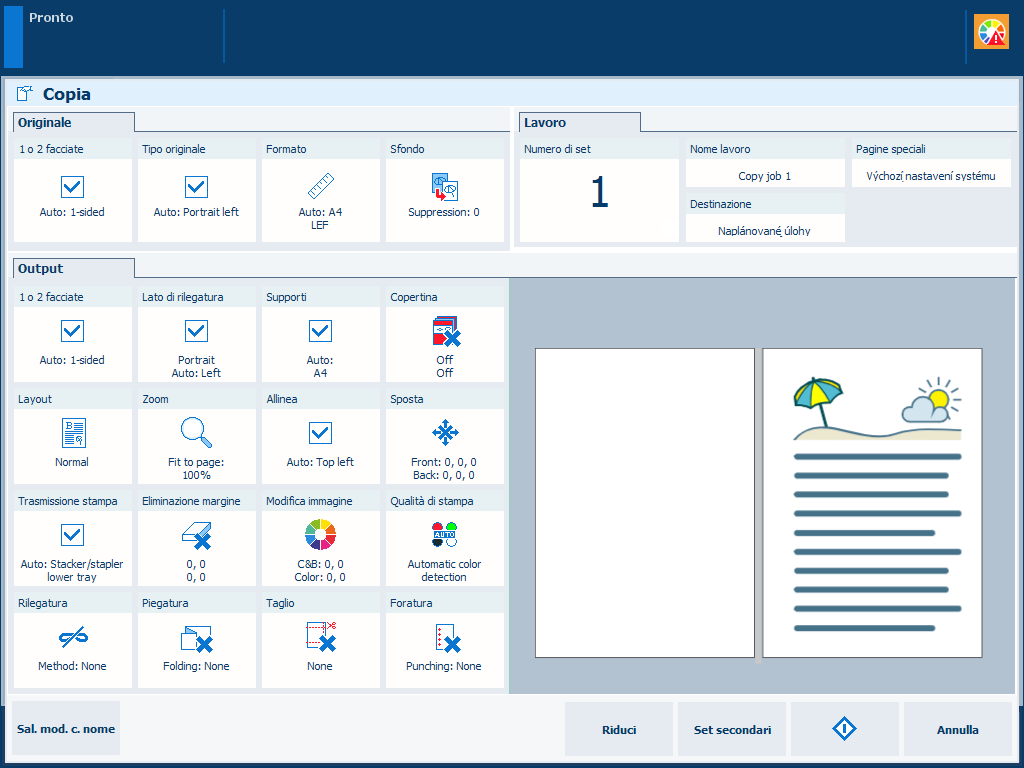The image size is (1024, 768).
Task: Open the Destinazione selection field
Action: (765, 230)
